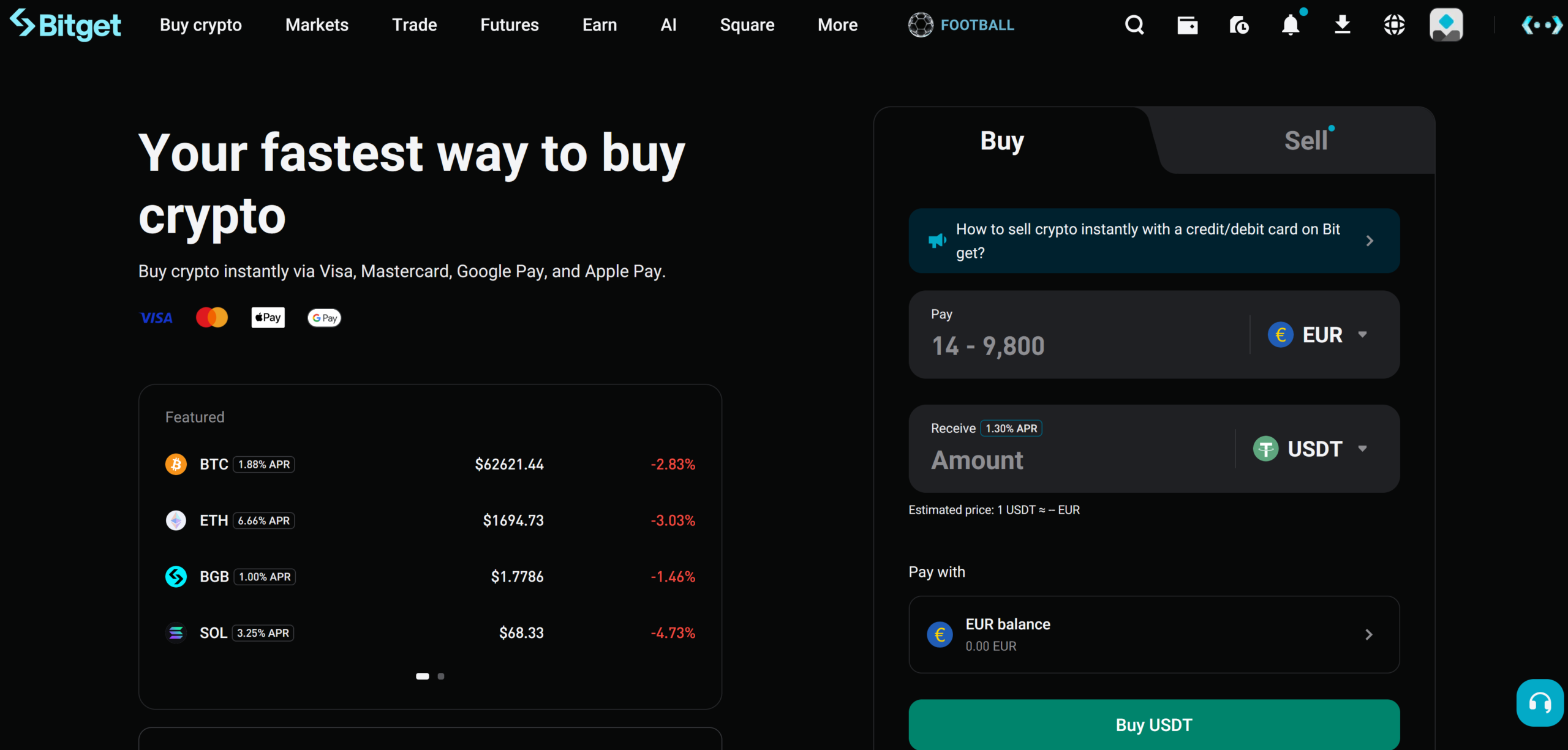Screen dimensions: 1568x750
Task: Open the FOOTBALL link
Action: (x=977, y=25)
